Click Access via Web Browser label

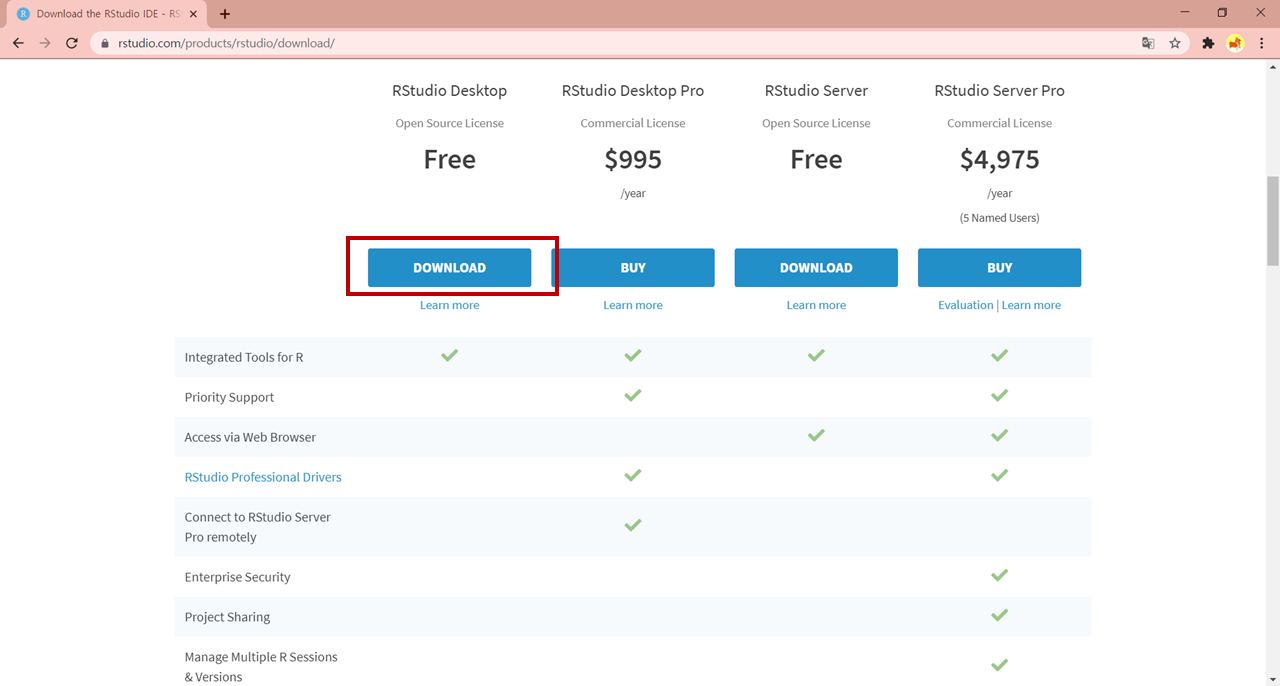pos(250,437)
